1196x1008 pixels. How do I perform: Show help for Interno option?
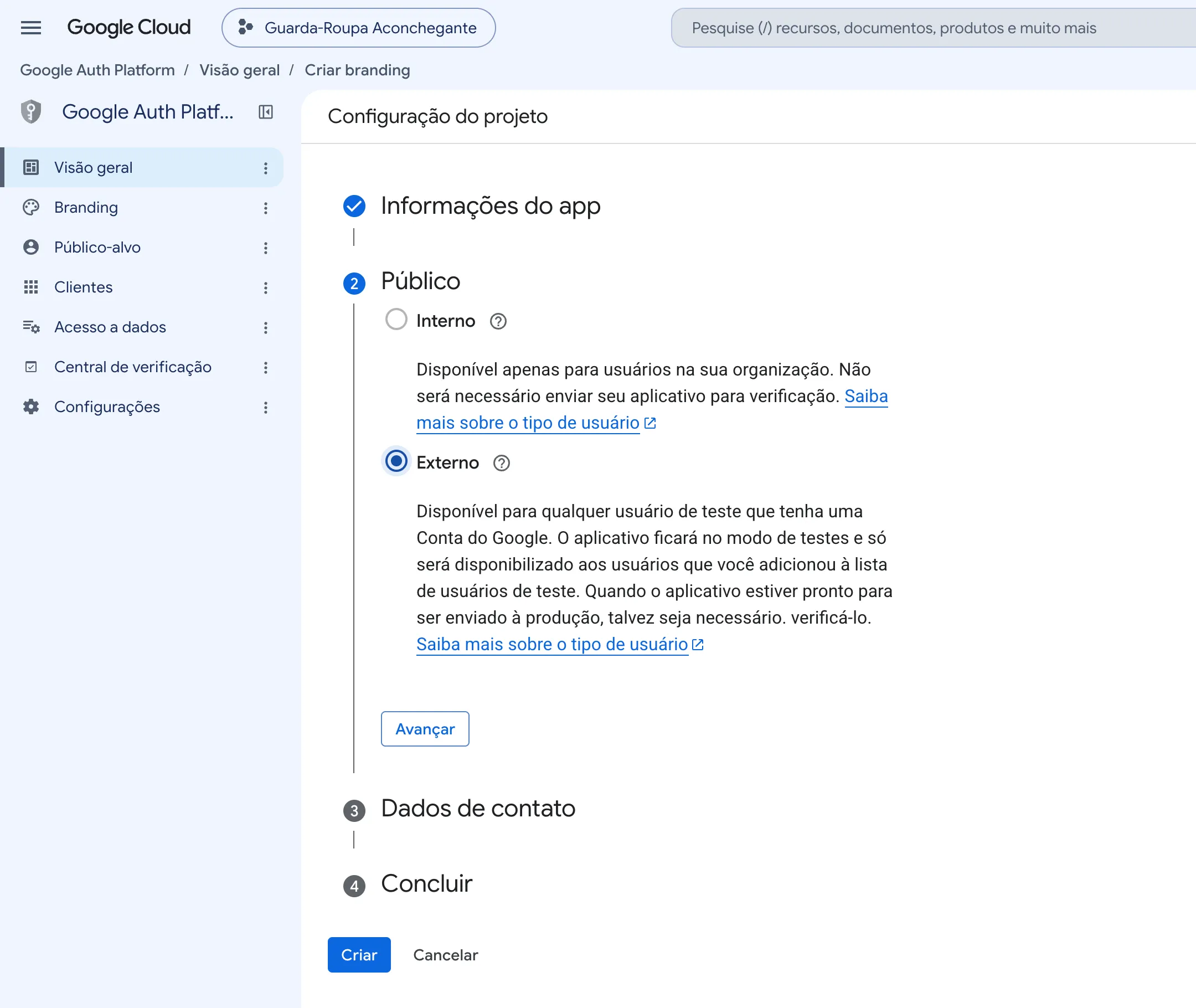click(x=498, y=322)
